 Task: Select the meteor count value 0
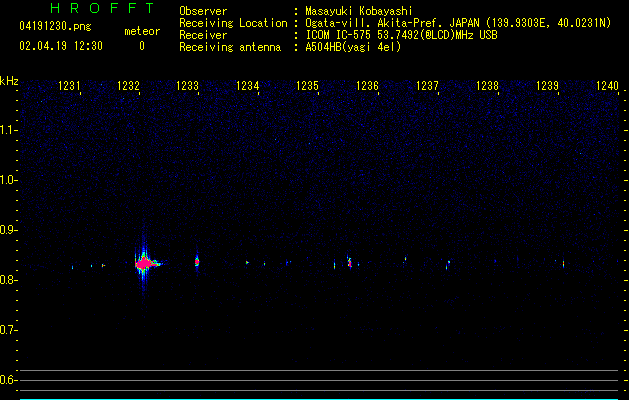pyautogui.click(x=142, y=46)
